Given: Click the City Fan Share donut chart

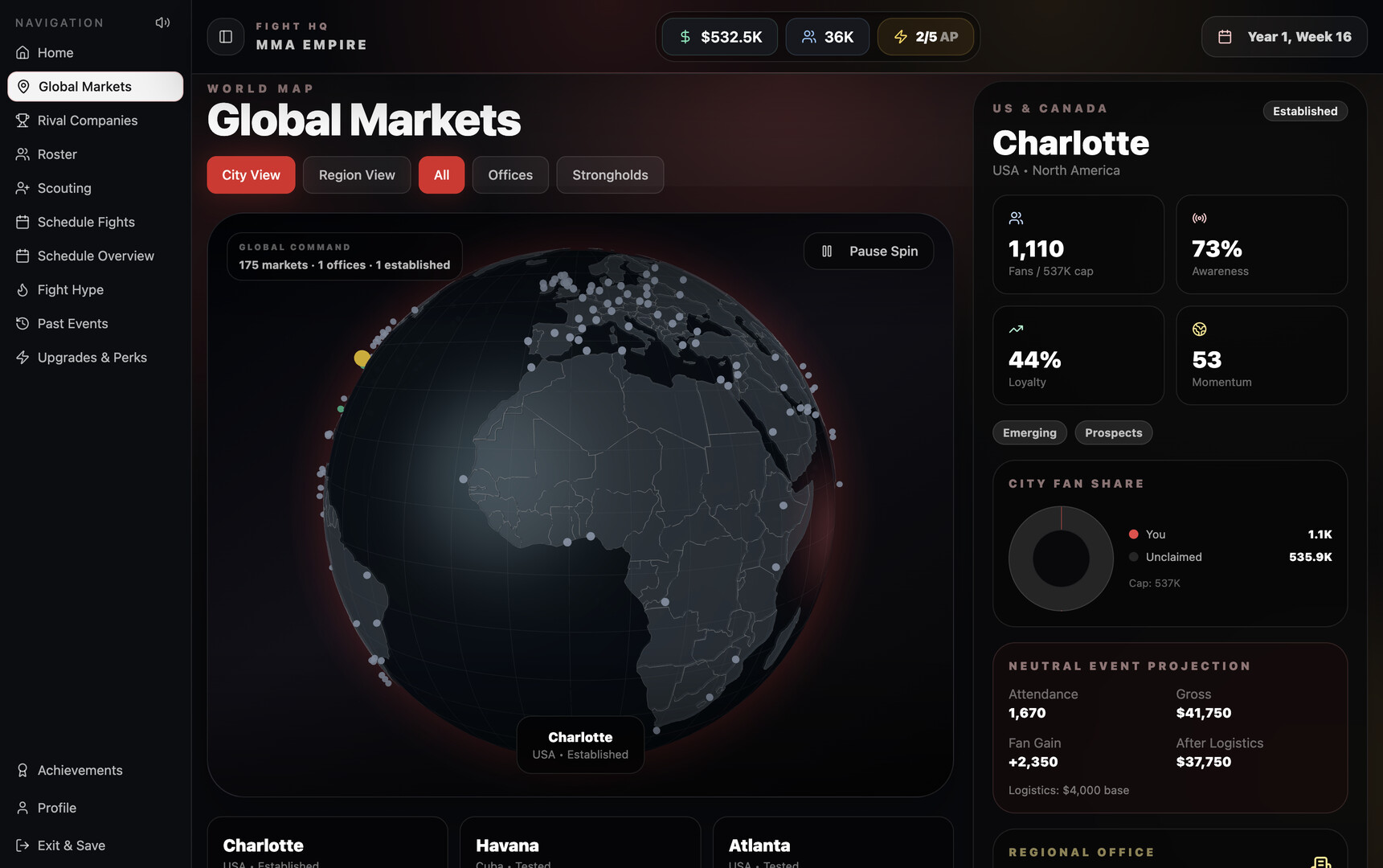Looking at the screenshot, I should 1061,559.
